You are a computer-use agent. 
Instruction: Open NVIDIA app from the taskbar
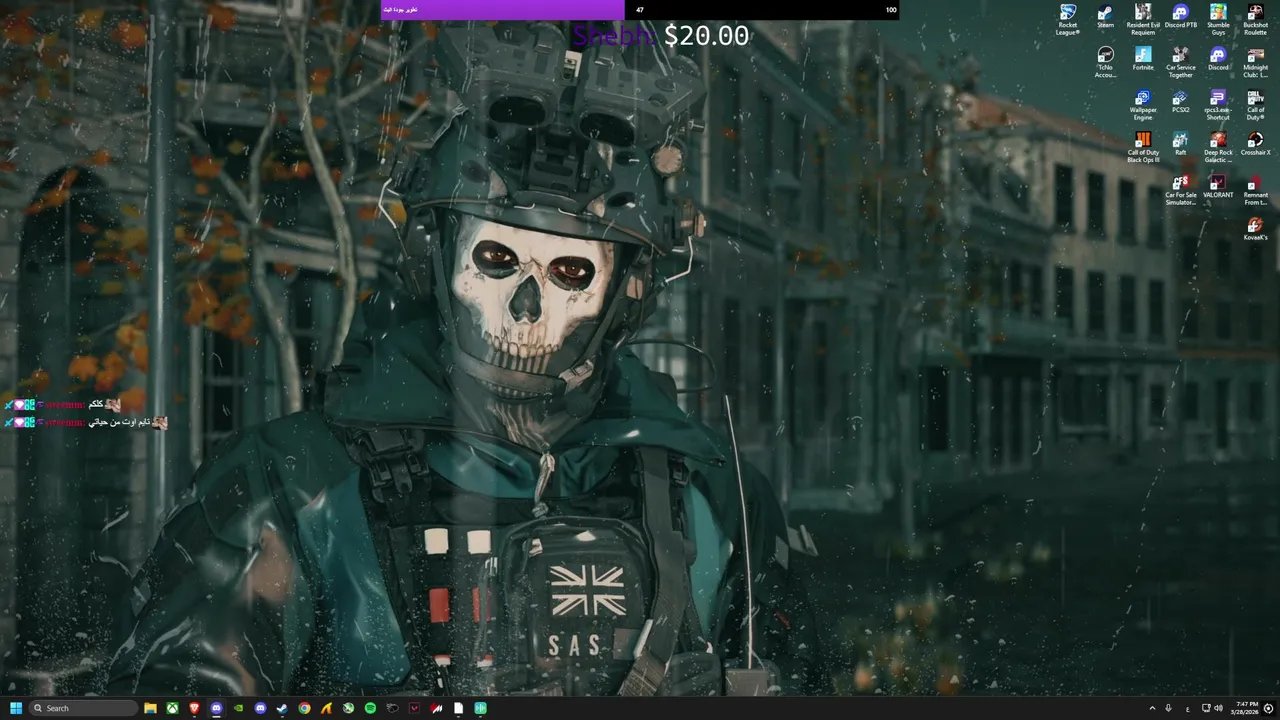(x=238, y=708)
